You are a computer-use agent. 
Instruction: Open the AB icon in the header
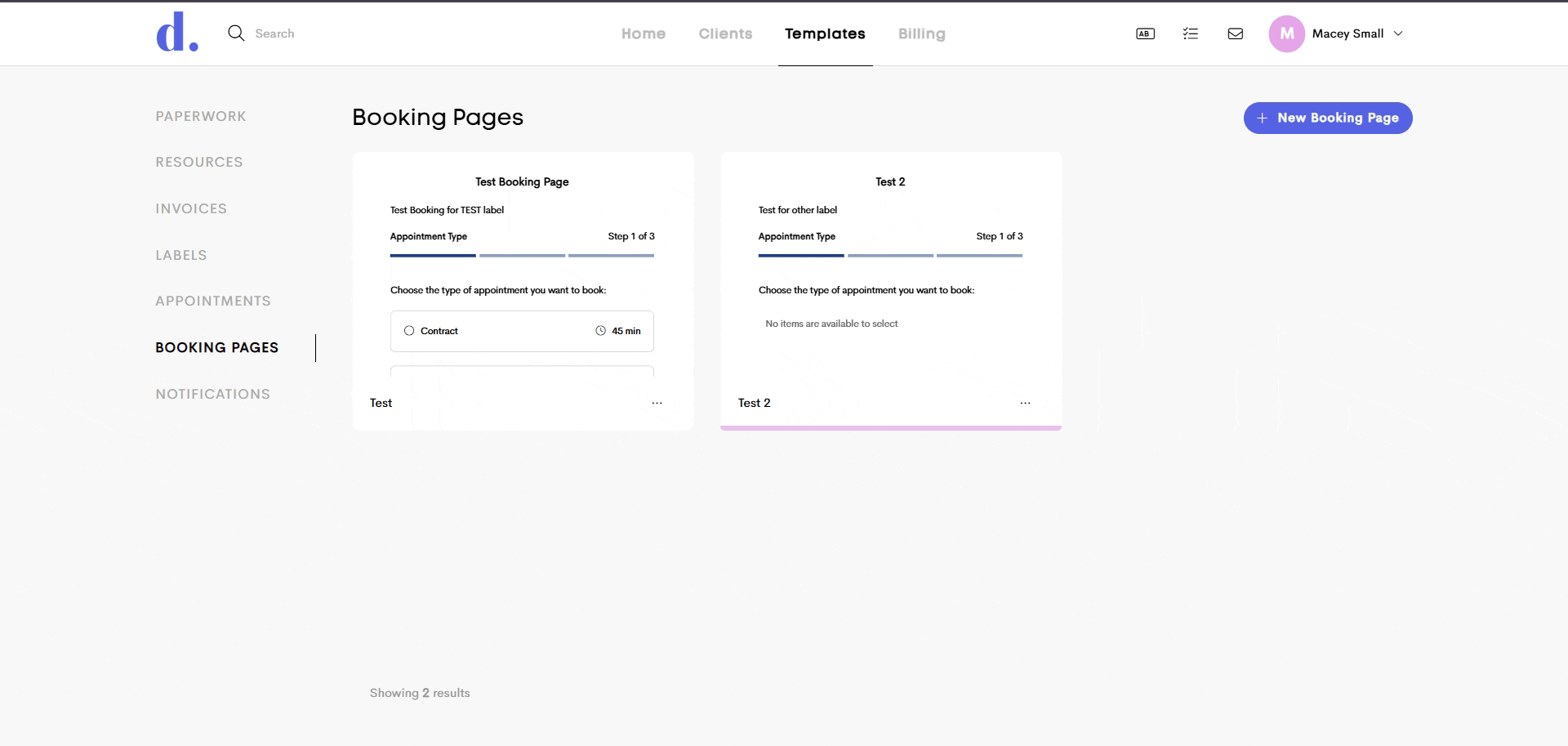[x=1145, y=34]
